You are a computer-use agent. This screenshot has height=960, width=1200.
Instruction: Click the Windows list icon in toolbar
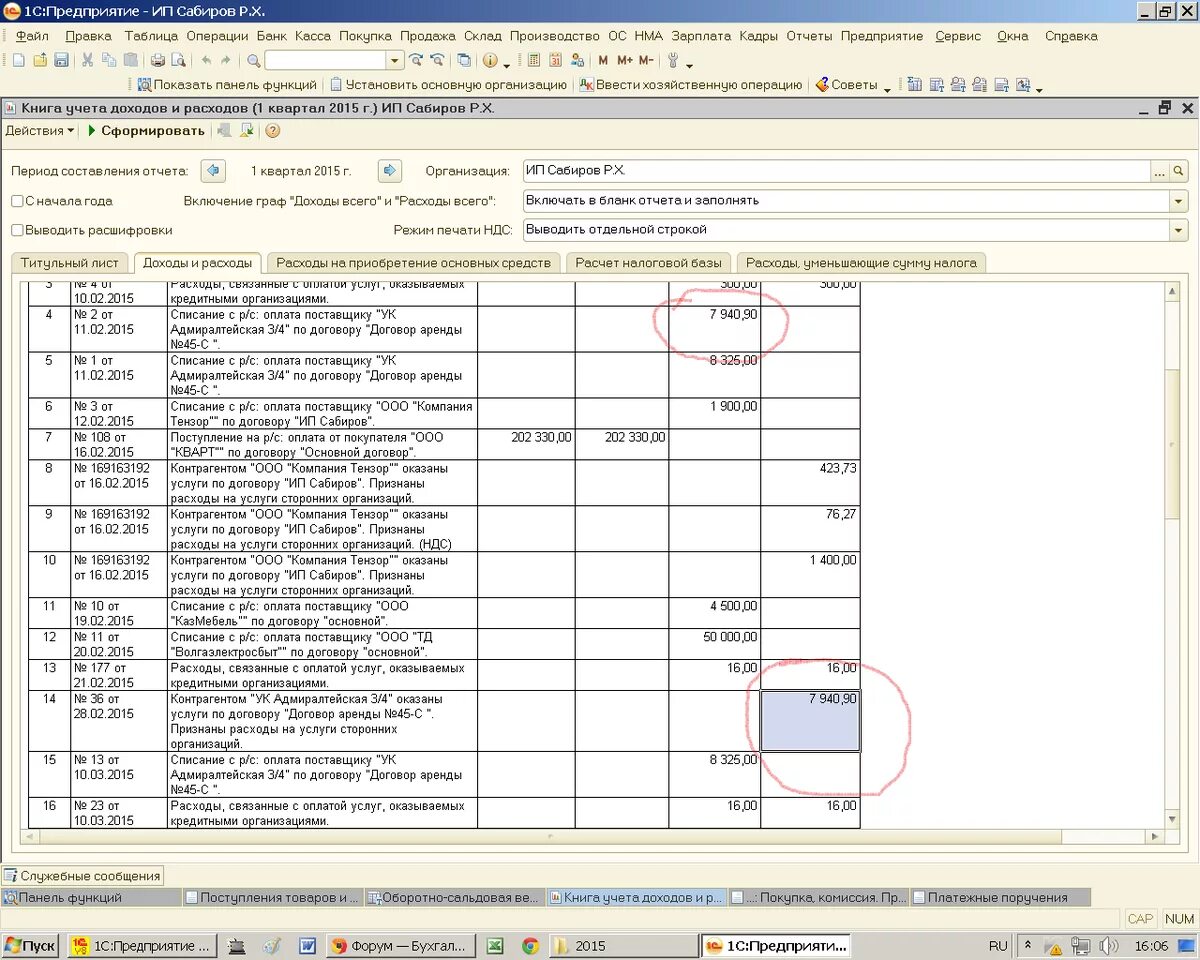point(464,60)
